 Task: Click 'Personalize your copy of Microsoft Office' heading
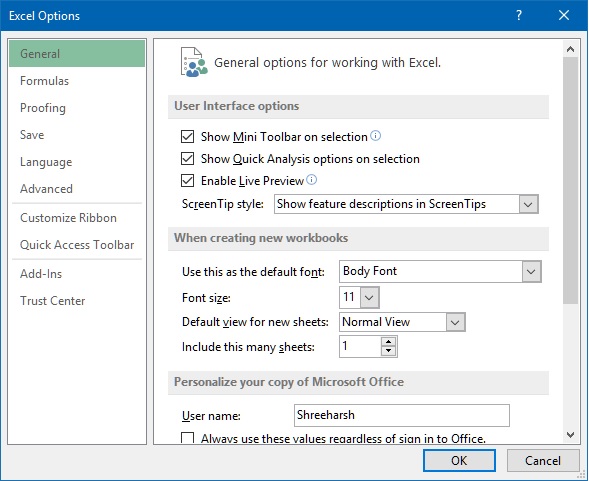289,382
